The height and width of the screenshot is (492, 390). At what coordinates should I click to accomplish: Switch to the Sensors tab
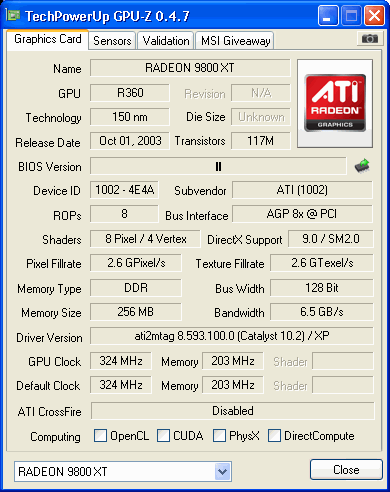(x=112, y=41)
